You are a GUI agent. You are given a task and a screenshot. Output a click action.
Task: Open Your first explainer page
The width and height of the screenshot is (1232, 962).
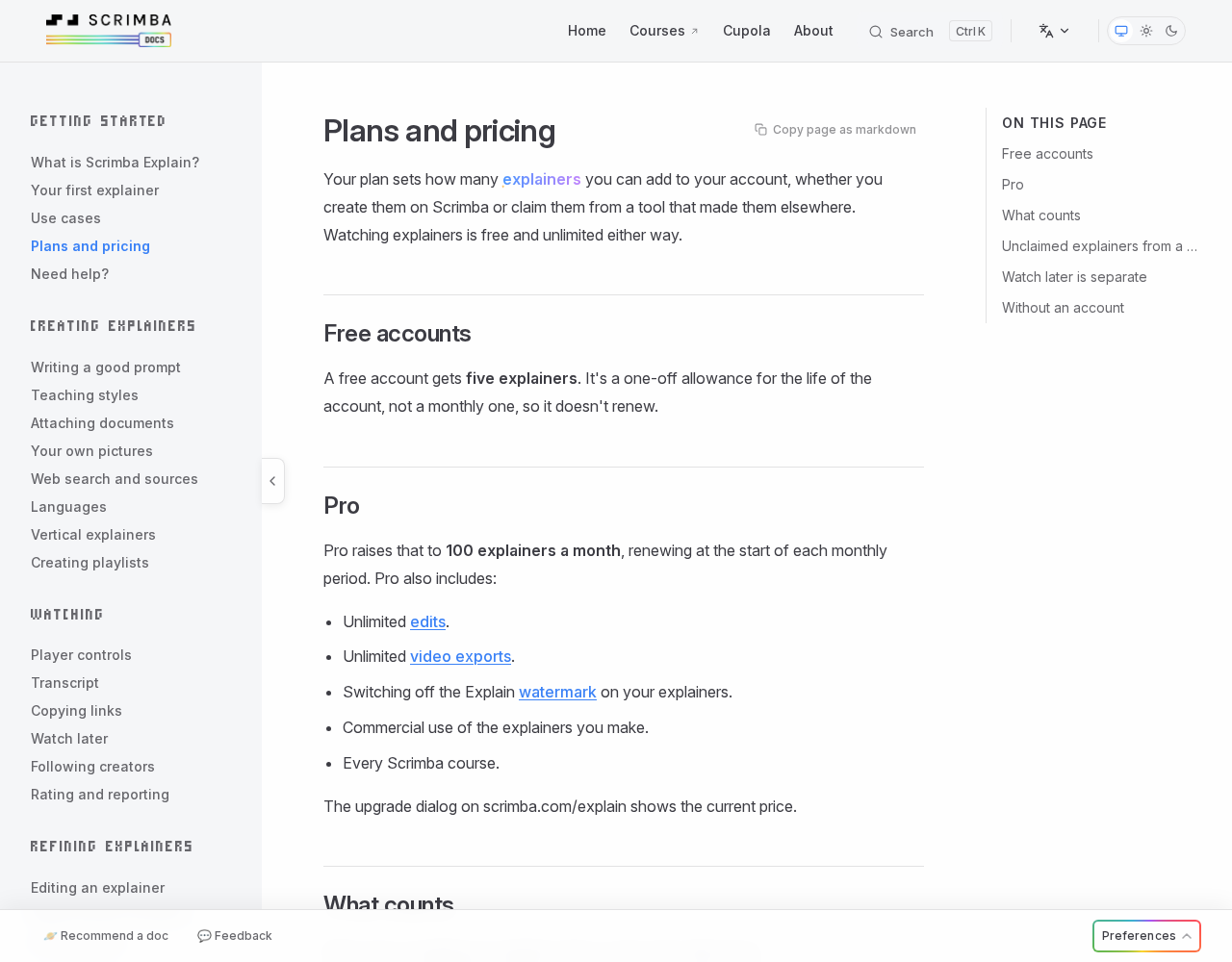[95, 190]
